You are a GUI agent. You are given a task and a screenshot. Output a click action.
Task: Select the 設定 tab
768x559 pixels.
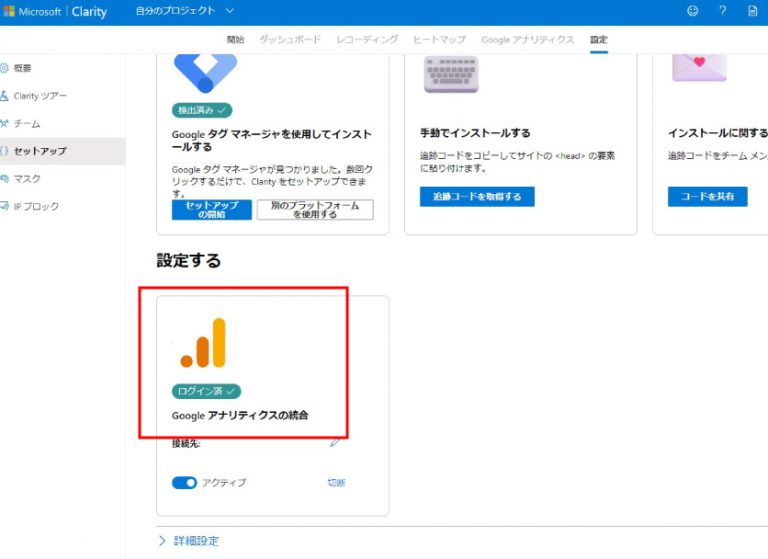click(599, 40)
